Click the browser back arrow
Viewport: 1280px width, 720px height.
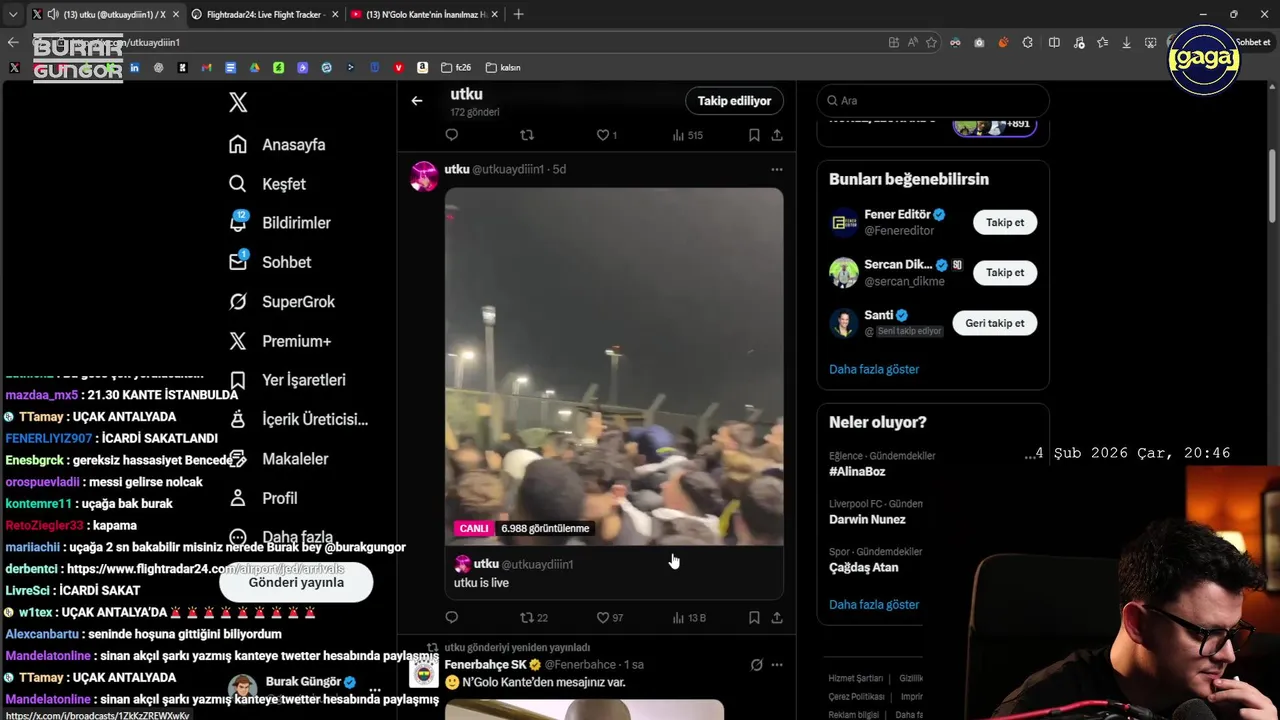13,42
